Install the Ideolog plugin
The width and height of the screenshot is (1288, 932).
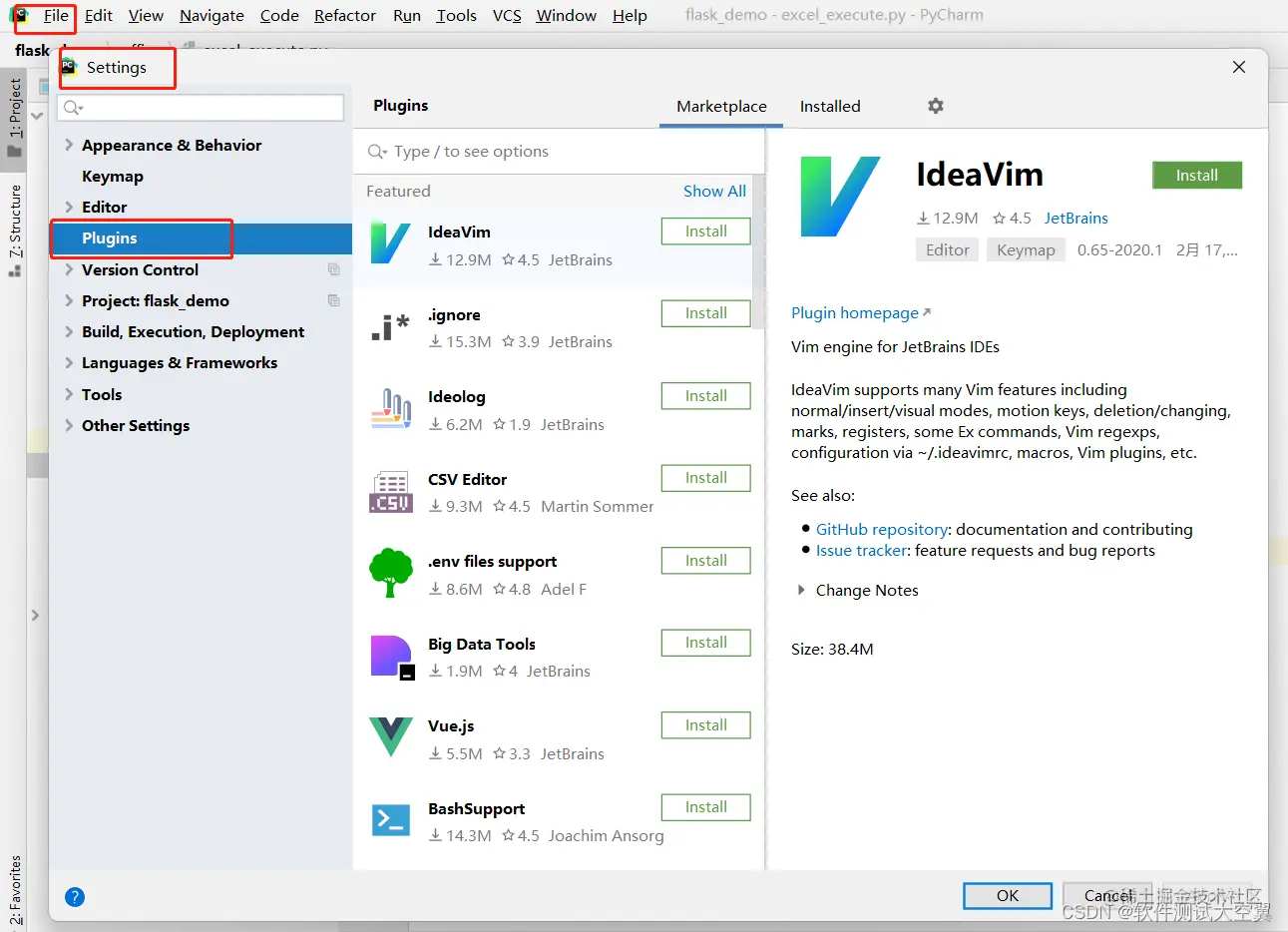pos(706,396)
